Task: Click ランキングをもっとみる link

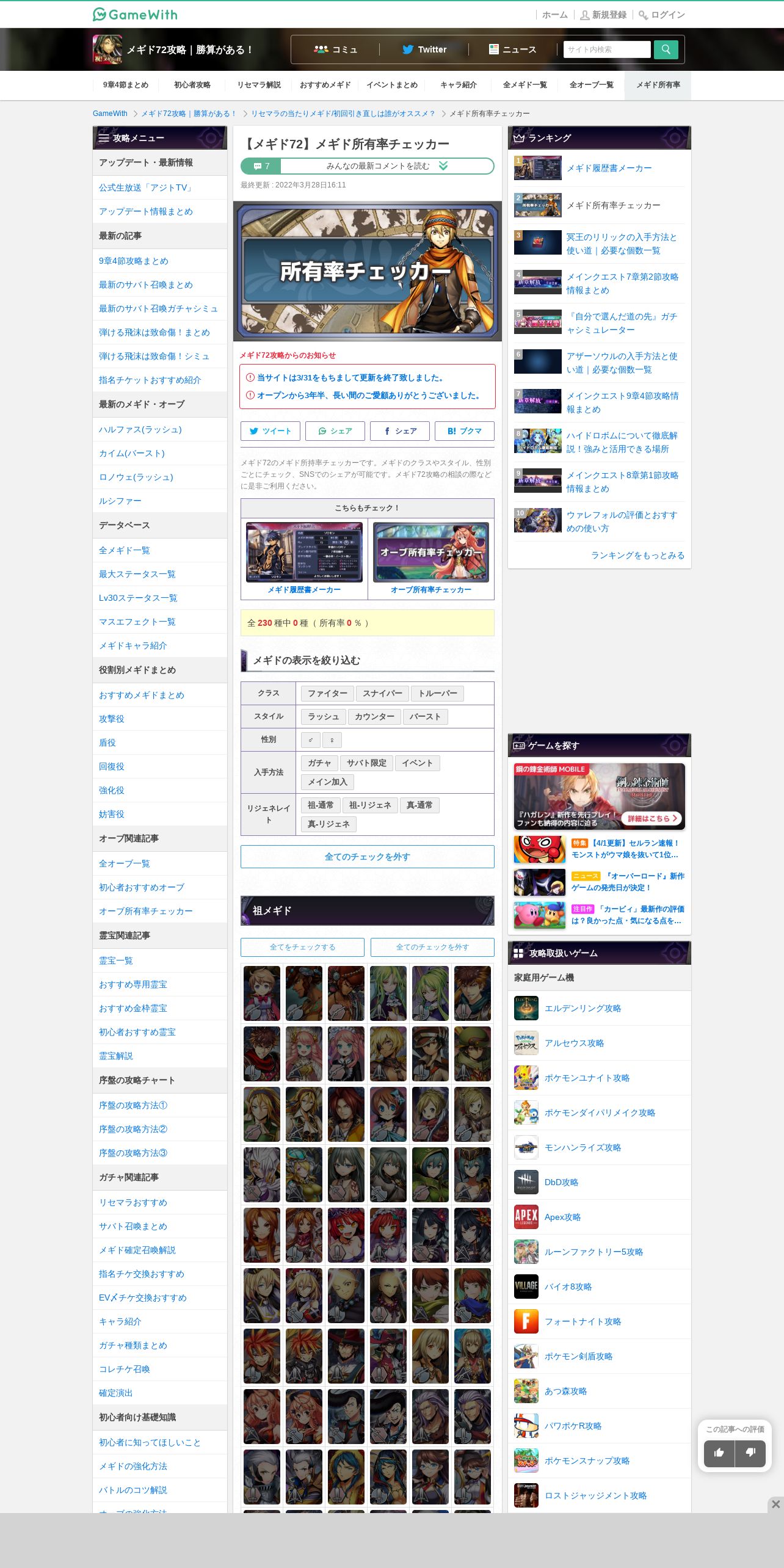Action: click(x=637, y=555)
